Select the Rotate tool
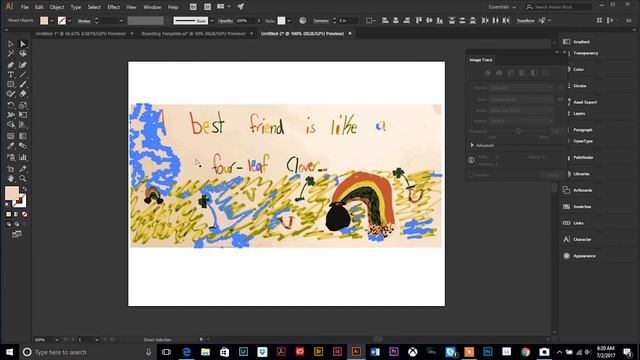Viewport: 640px width, 360px height. (11, 105)
